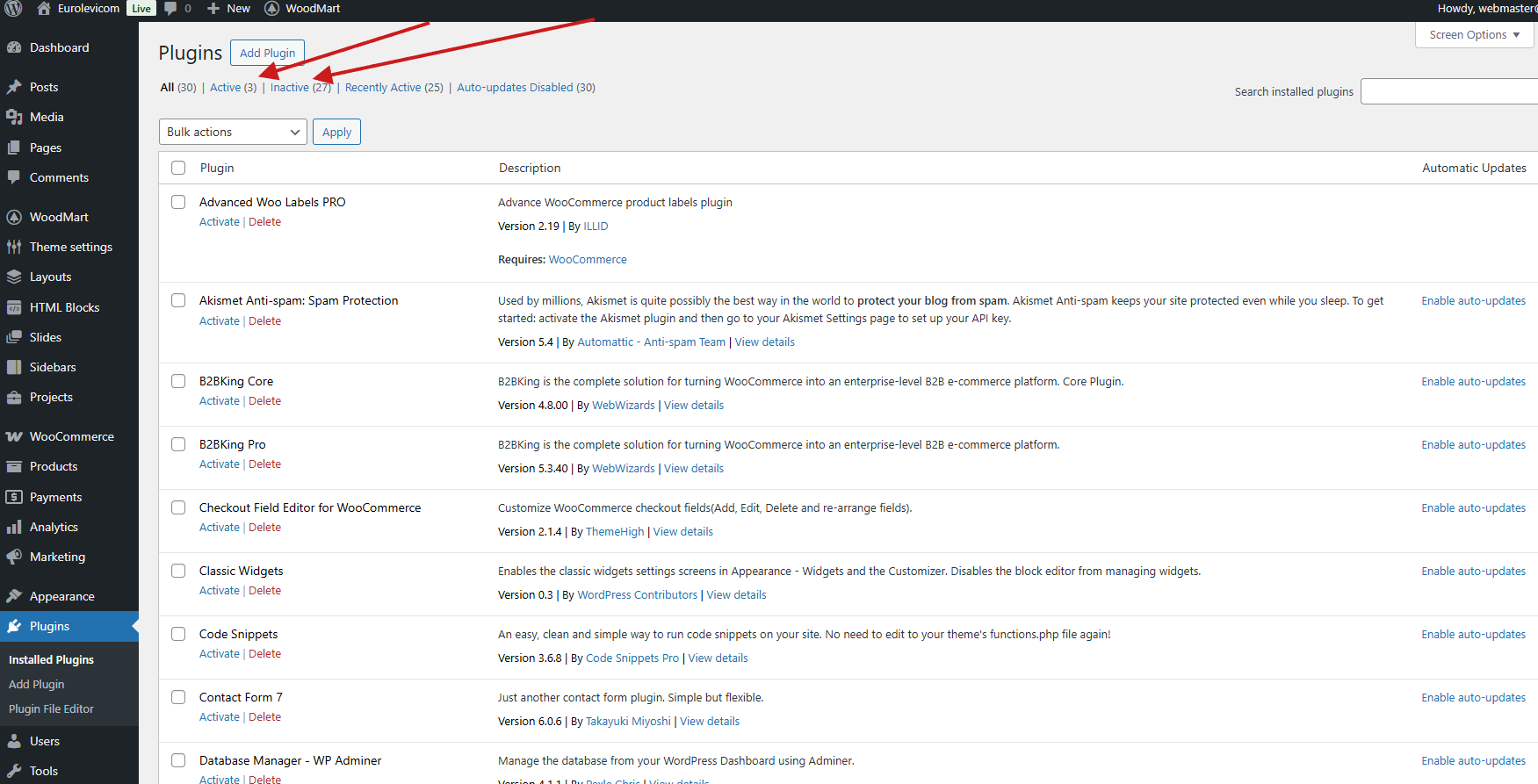Click the Add Plugin button beside the heading

[268, 53]
